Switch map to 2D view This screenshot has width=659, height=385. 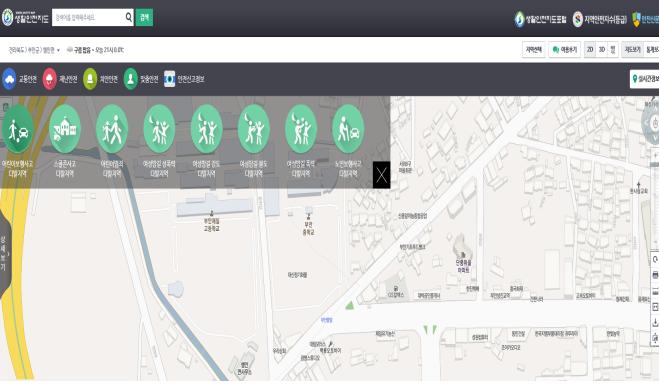pyautogui.click(x=590, y=50)
